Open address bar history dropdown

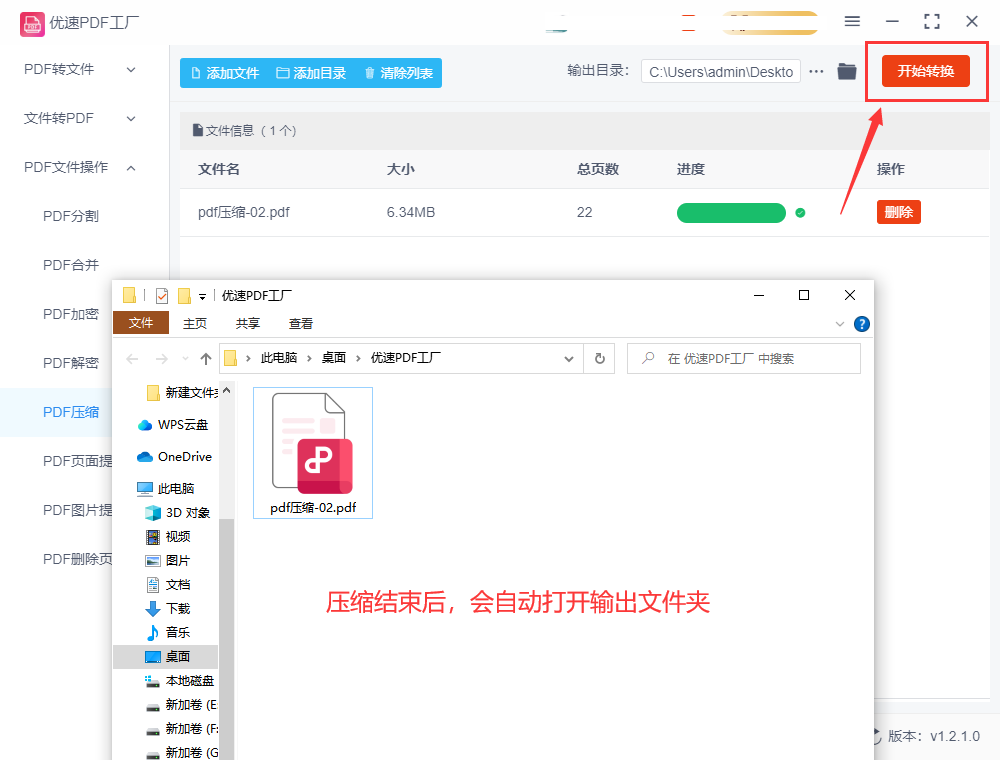pyautogui.click(x=569, y=359)
